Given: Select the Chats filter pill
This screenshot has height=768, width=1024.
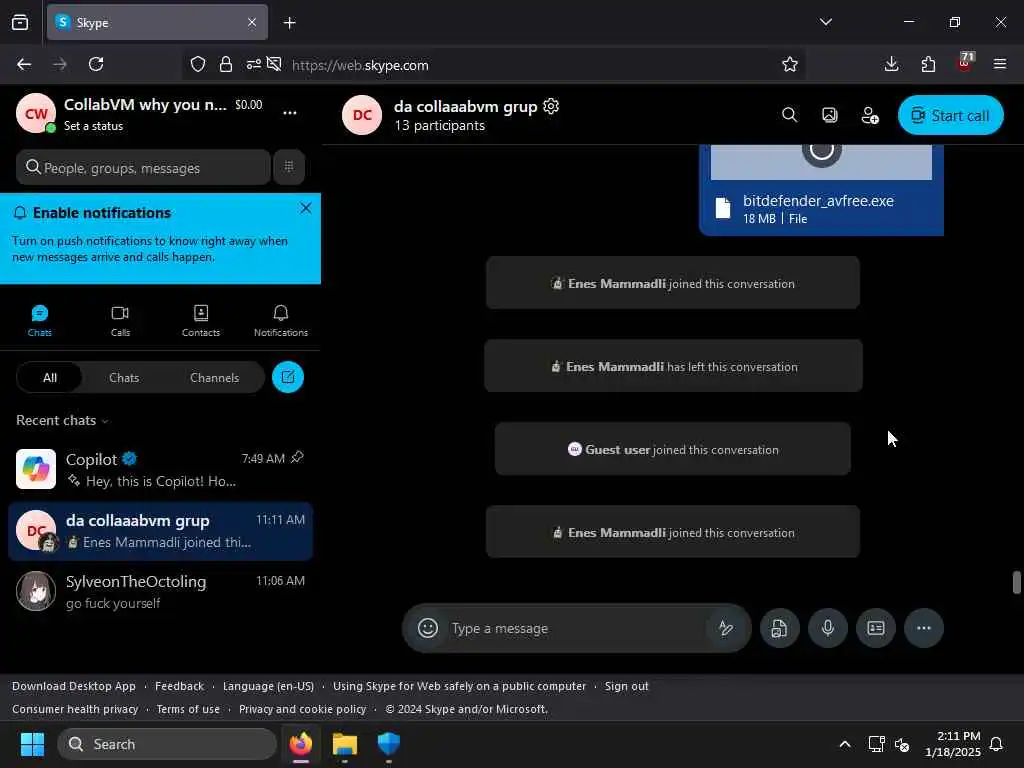Looking at the screenshot, I should 124,377.
